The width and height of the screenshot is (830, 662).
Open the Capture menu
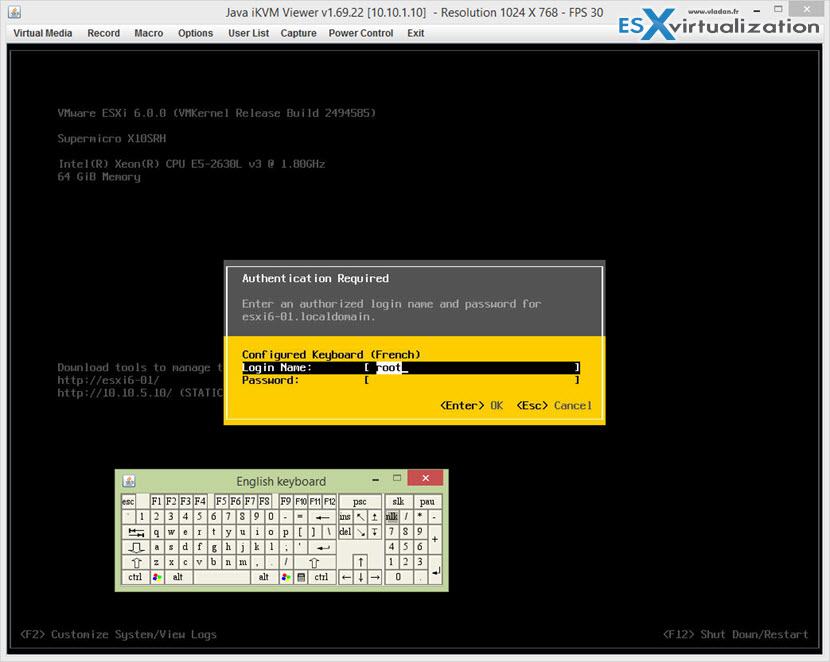pos(298,33)
